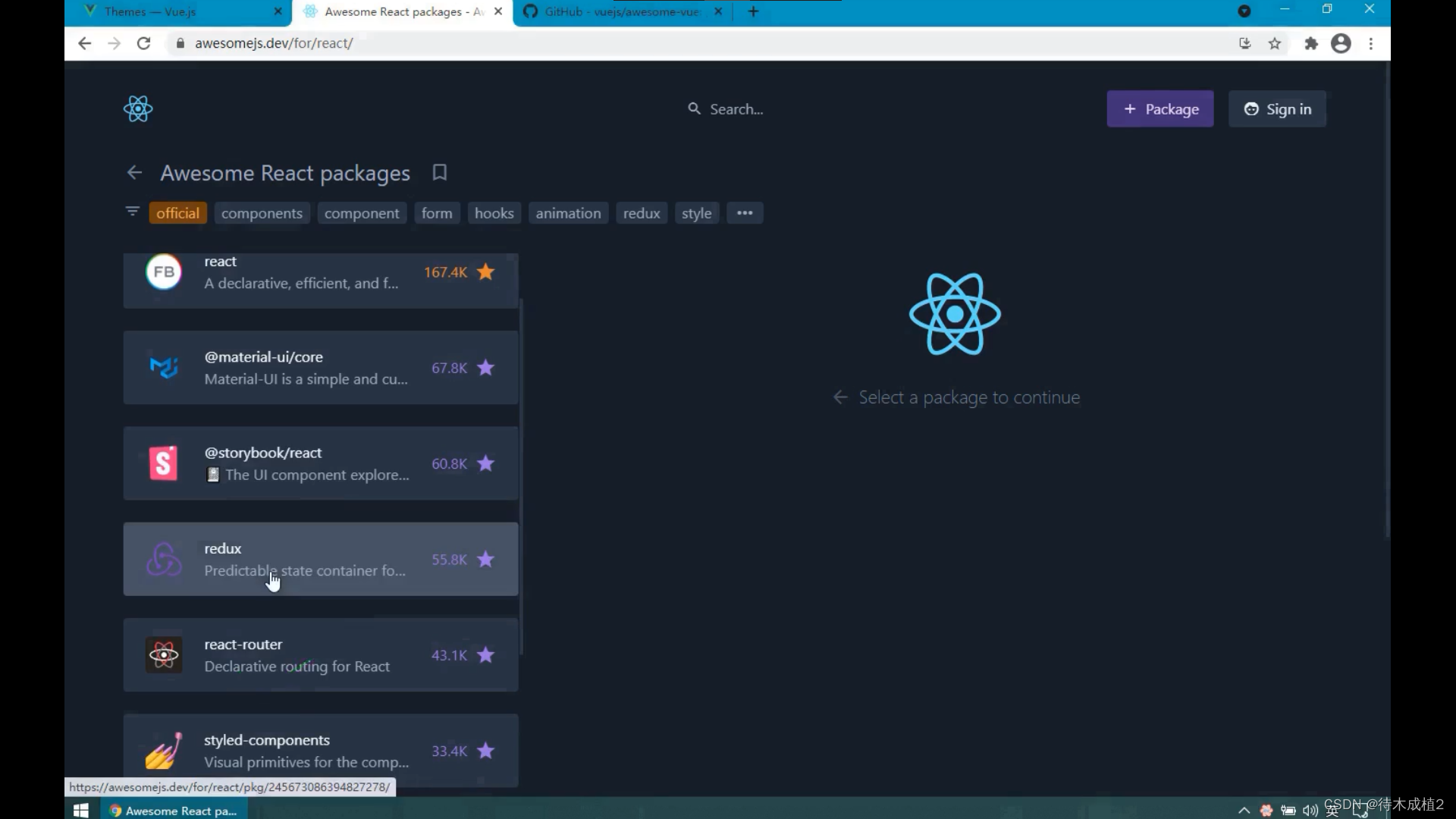This screenshot has height=819, width=1456.
Task: Star the react package
Action: 486,271
